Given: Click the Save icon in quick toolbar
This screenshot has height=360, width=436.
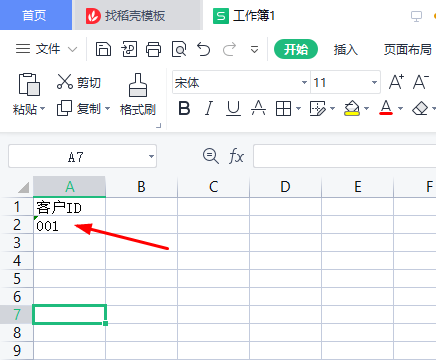Looking at the screenshot, I should tap(103, 49).
